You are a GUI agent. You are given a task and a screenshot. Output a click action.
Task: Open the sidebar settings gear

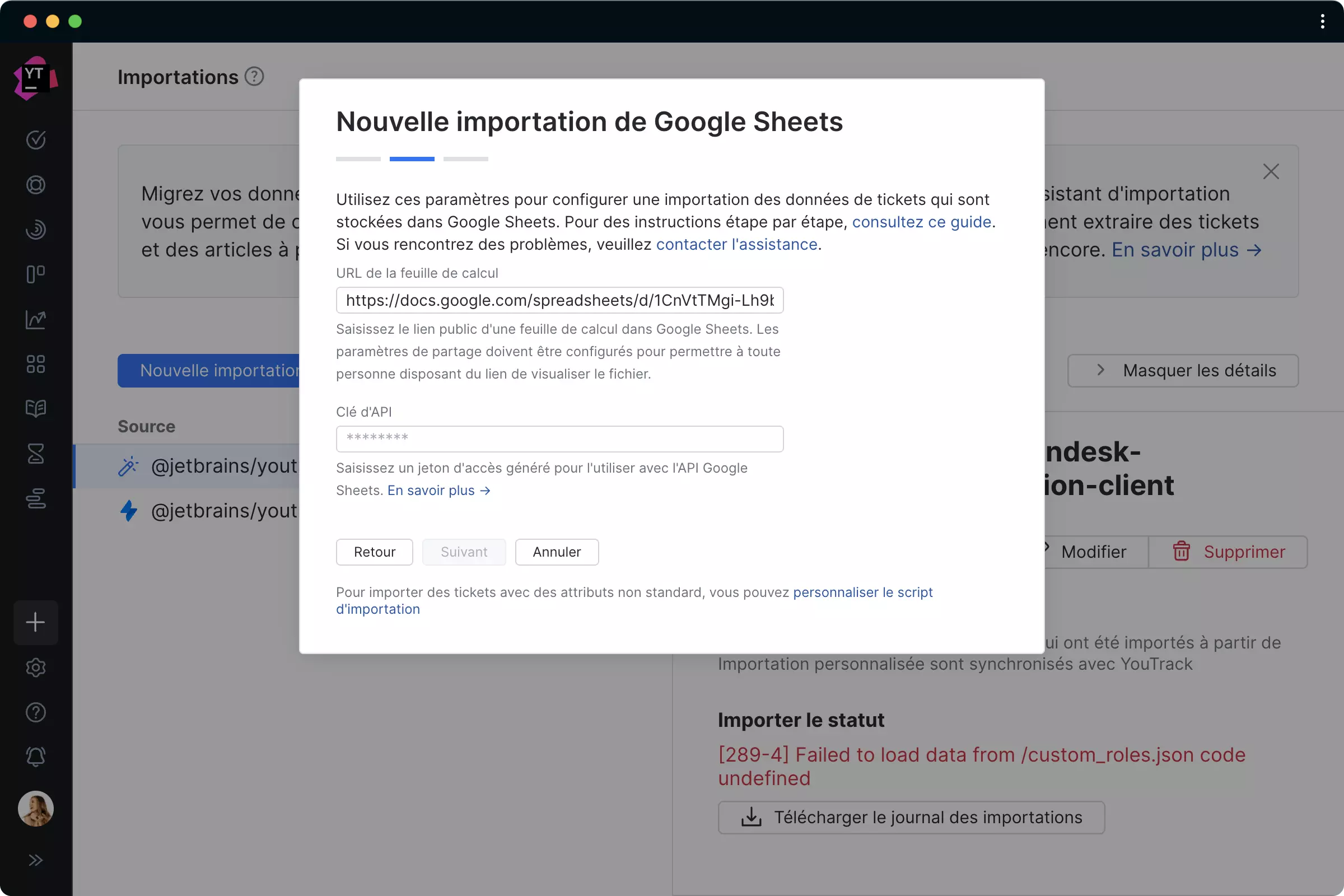tap(35, 668)
